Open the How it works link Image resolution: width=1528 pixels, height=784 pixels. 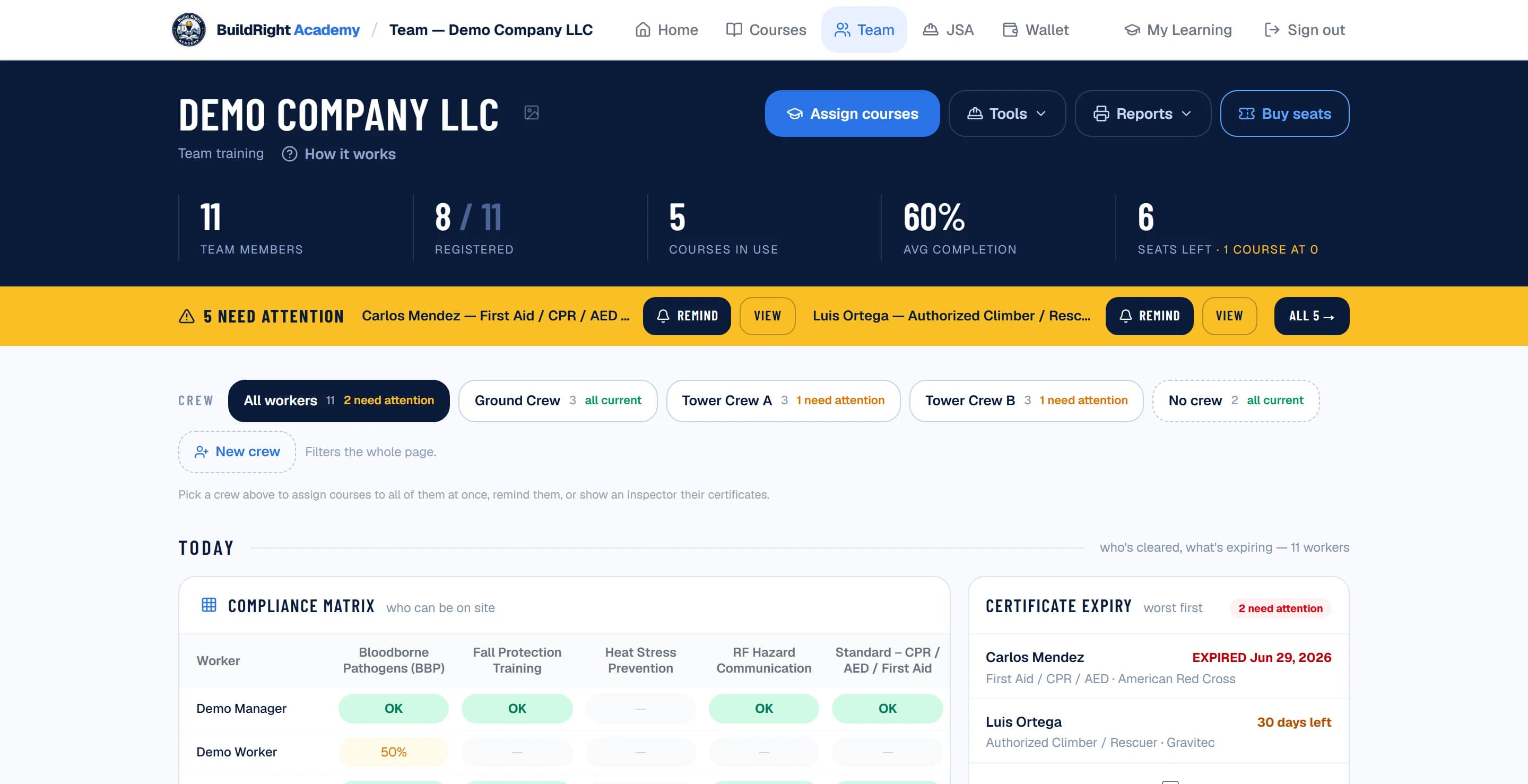tap(338, 154)
